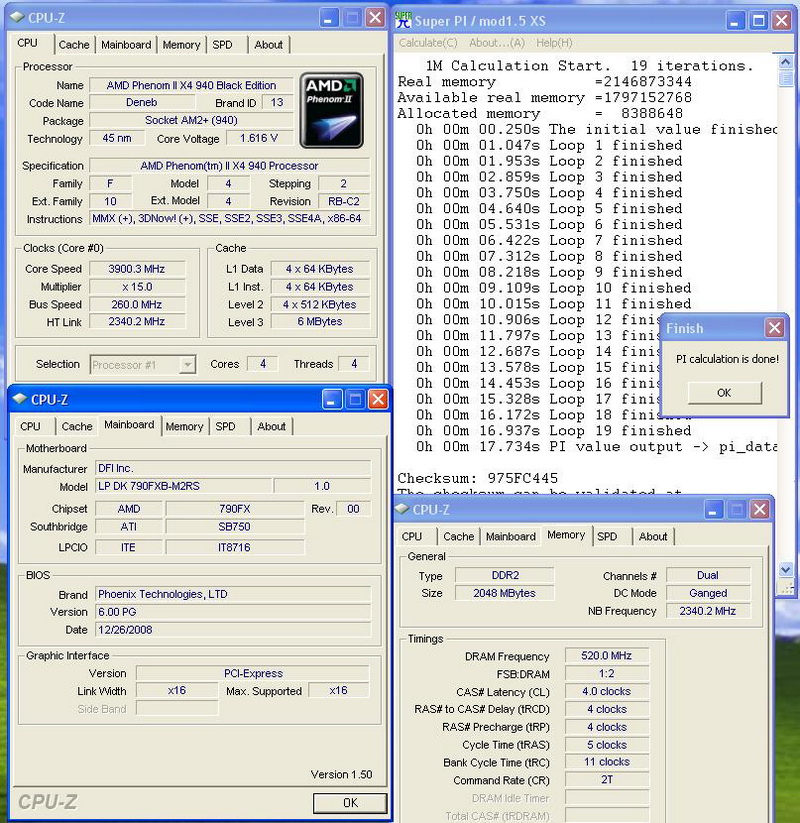Screen dimensions: 800x823
Task: Click the DC Mode Ganged value
Action: click(x=708, y=594)
